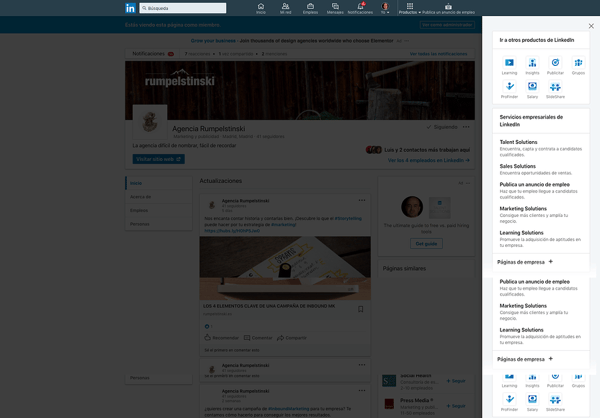Screen dimensions: 600x418
Task: Click the #marketing hashtag link
Action: click(x=283, y=225)
